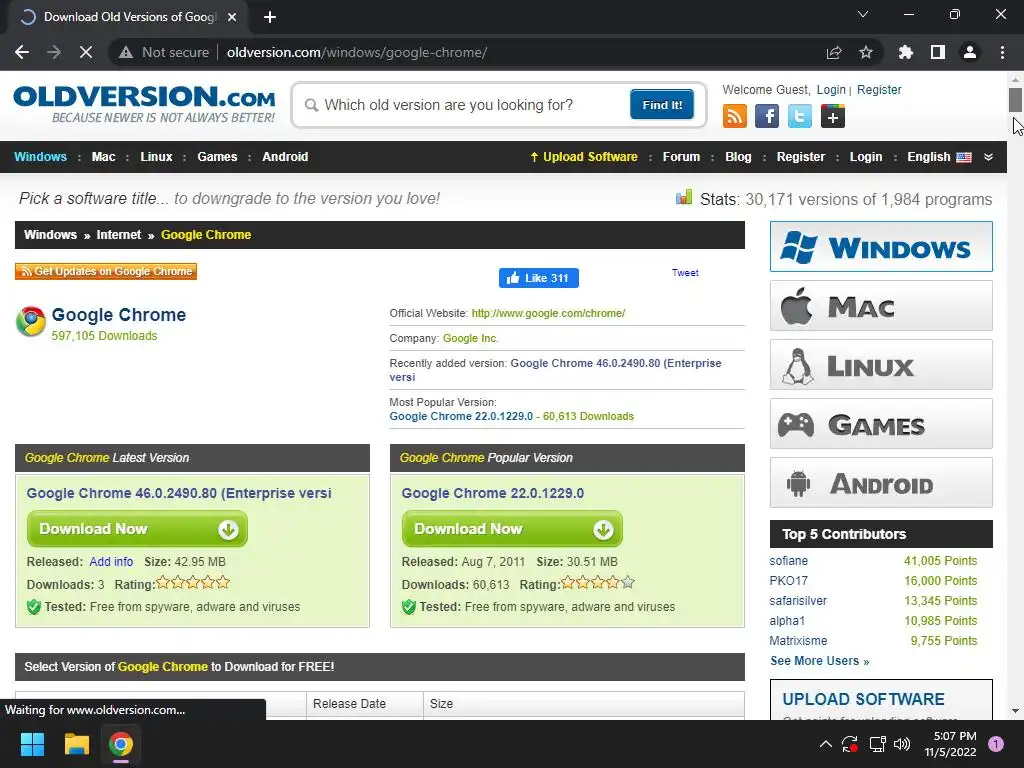Image resolution: width=1024 pixels, height=768 pixels.
Task: Click the Facebook Like 311 button
Action: coord(539,278)
